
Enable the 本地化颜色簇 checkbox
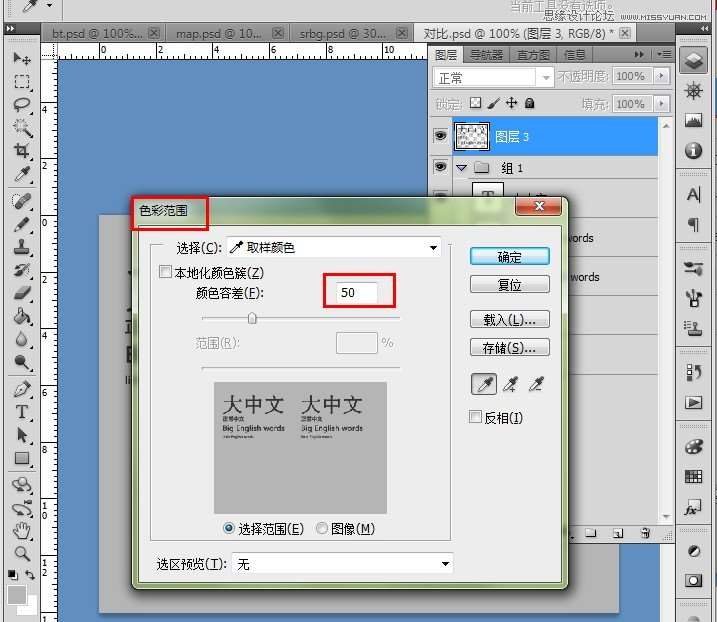[166, 272]
